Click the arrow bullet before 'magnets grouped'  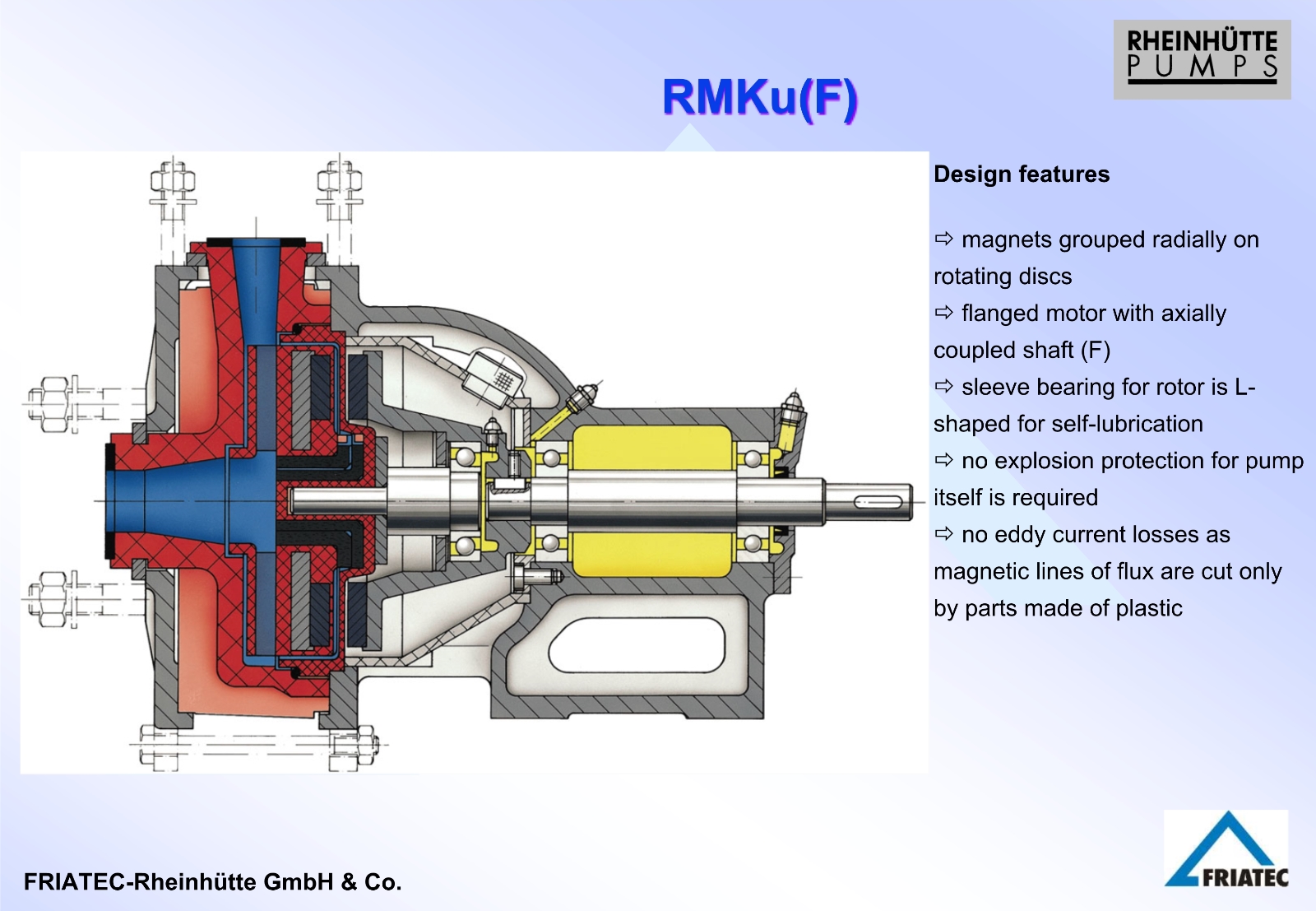(943, 239)
